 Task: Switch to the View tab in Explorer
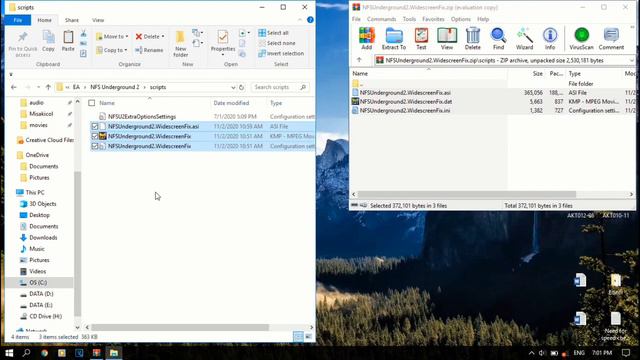point(98,20)
